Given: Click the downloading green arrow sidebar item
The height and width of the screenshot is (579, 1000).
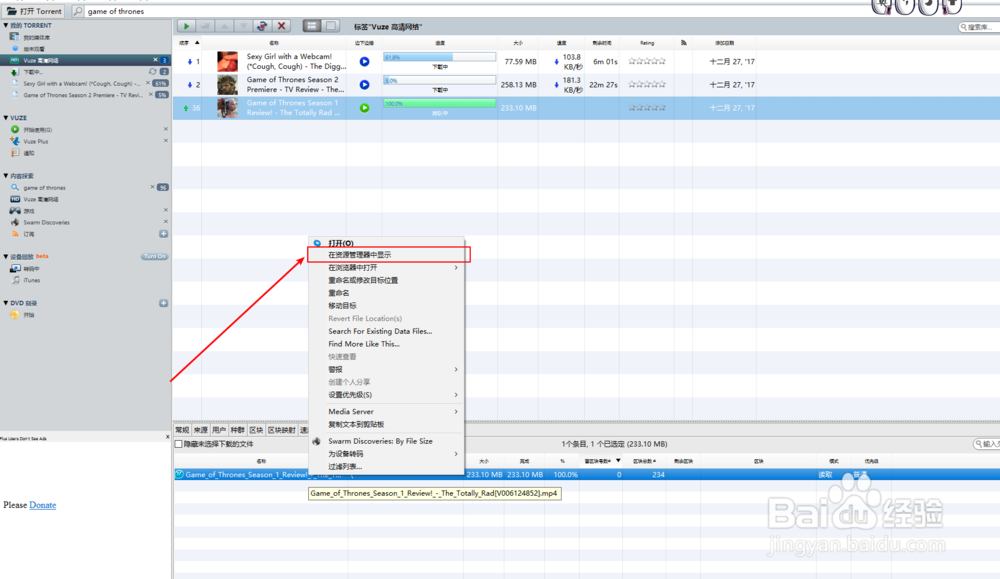Looking at the screenshot, I should point(15,72).
